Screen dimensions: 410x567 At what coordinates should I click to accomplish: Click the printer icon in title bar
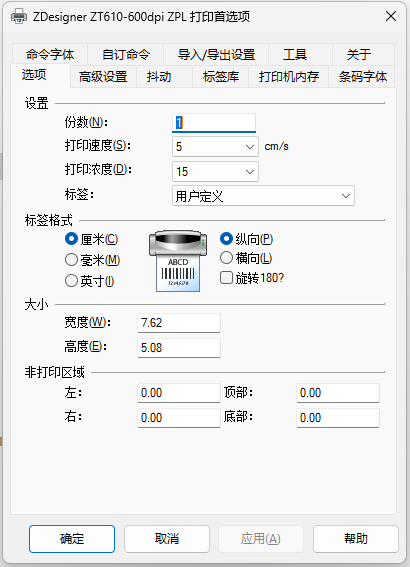coord(19,17)
